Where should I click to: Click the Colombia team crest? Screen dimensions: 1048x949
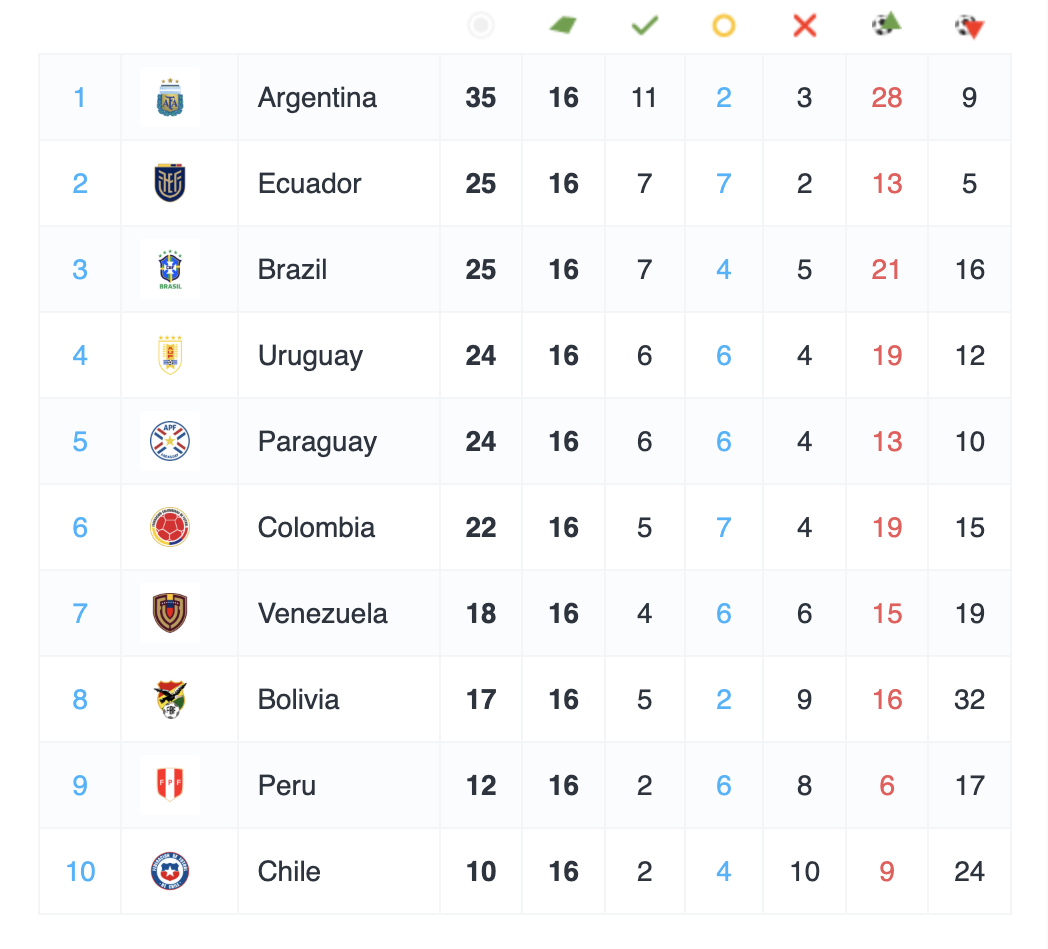click(x=170, y=528)
